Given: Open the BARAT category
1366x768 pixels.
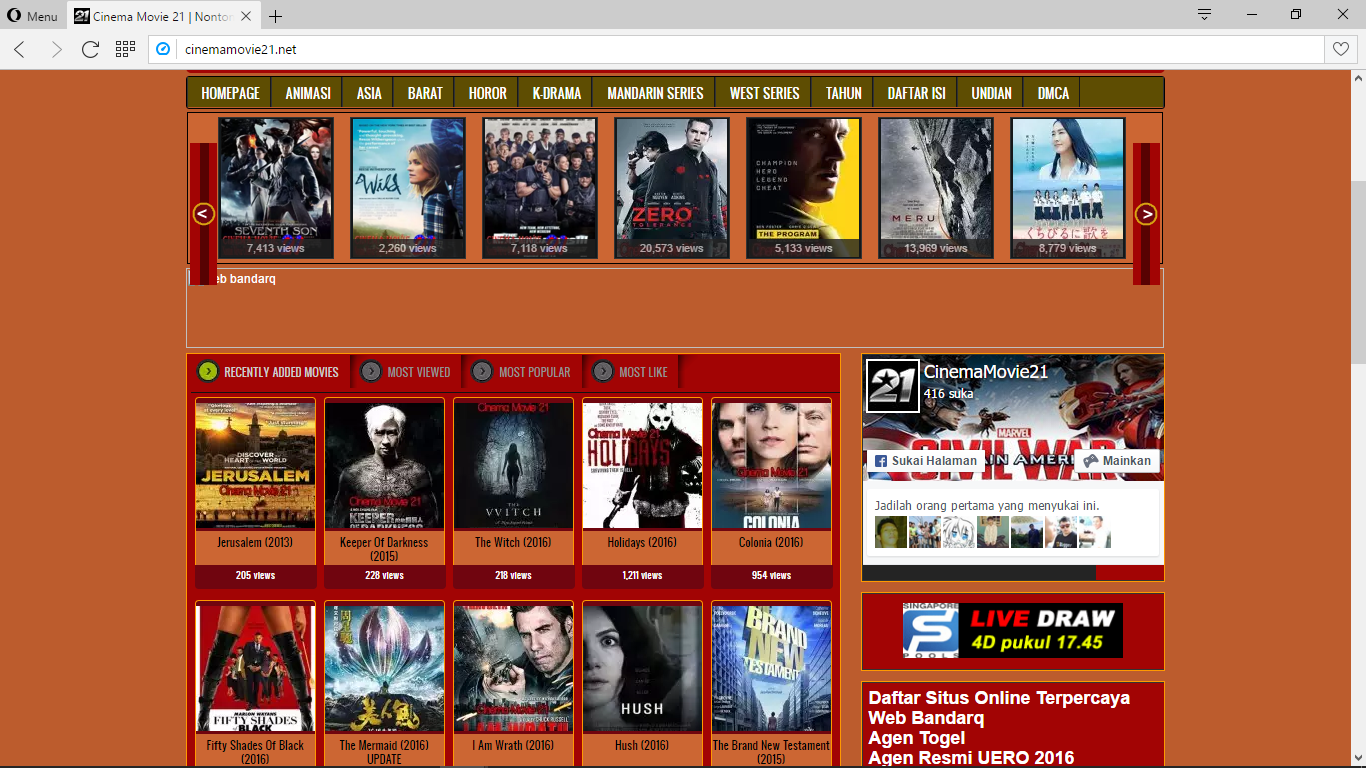Looking at the screenshot, I should point(425,93).
